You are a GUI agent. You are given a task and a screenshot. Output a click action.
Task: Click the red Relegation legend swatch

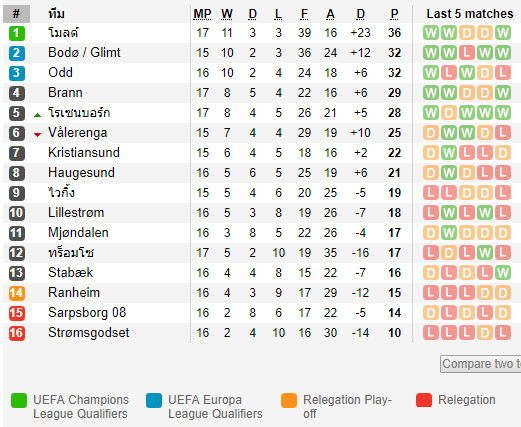[424, 400]
